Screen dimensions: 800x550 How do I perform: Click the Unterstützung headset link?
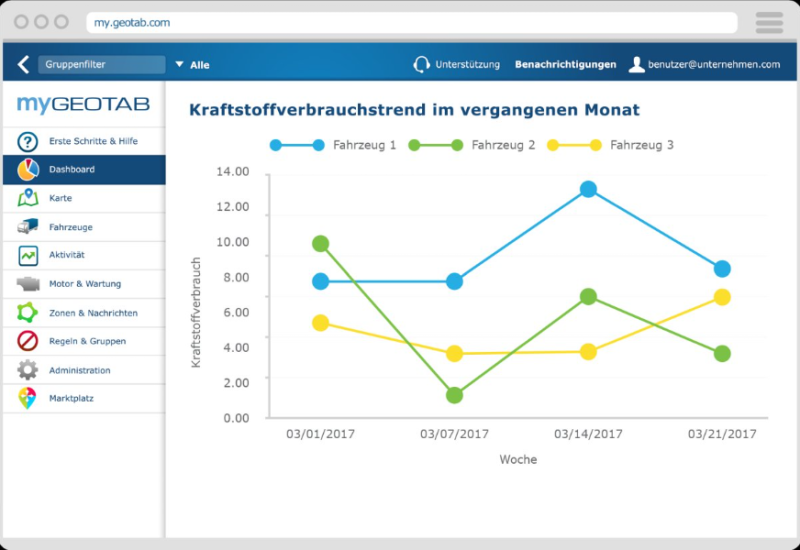(x=457, y=65)
